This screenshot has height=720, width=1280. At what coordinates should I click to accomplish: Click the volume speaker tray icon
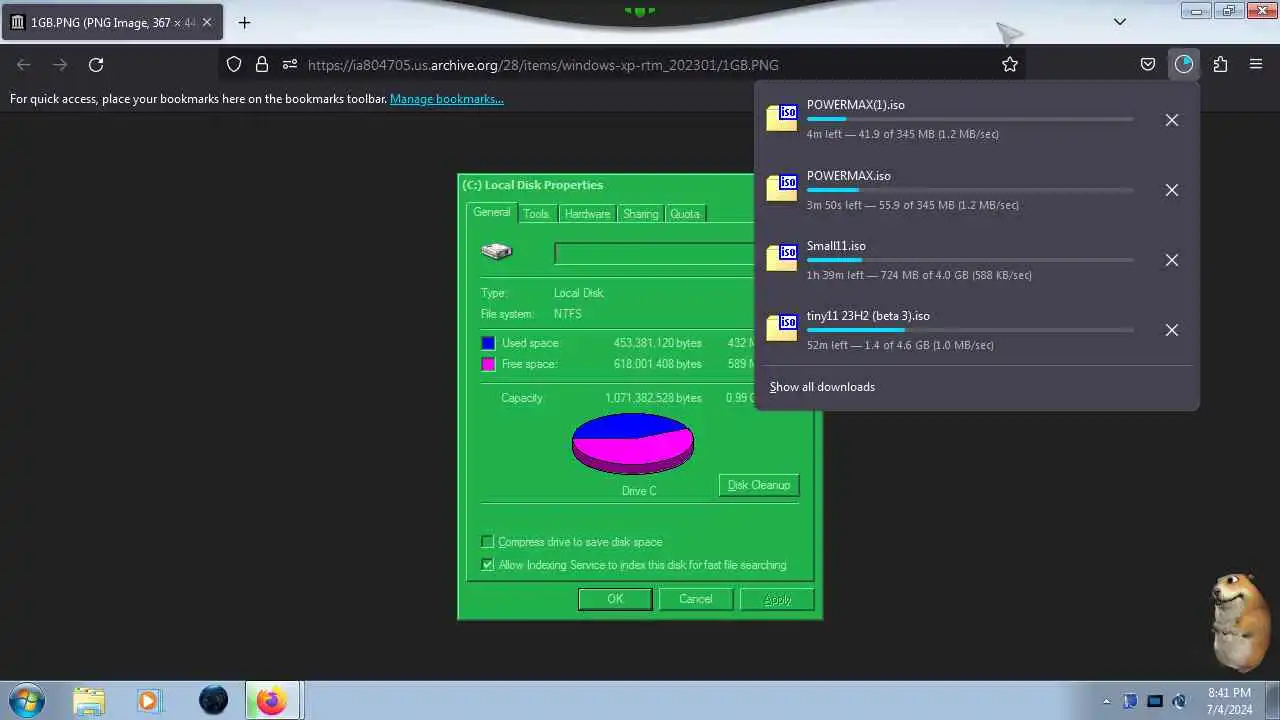click(1179, 701)
